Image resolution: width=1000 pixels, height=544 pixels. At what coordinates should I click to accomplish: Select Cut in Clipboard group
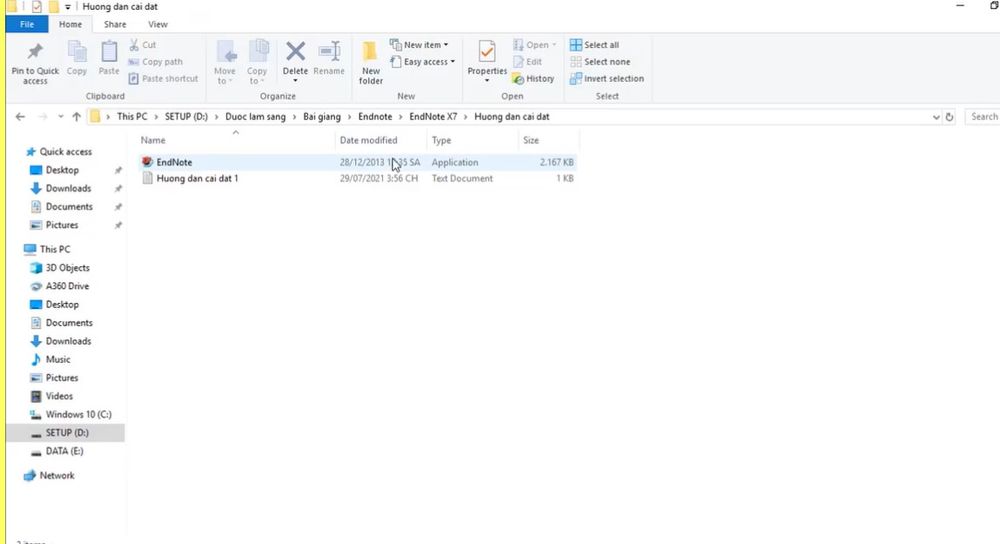pos(143,45)
